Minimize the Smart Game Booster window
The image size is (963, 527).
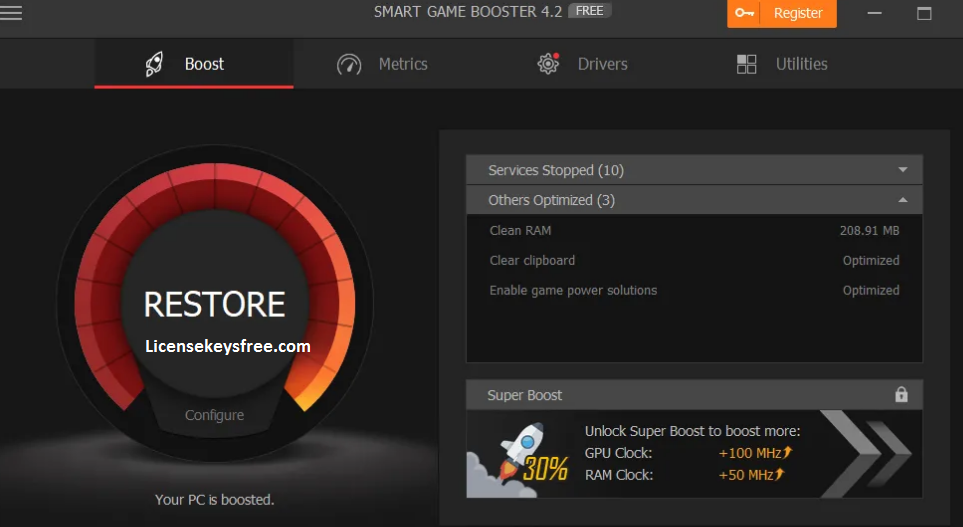tap(875, 13)
